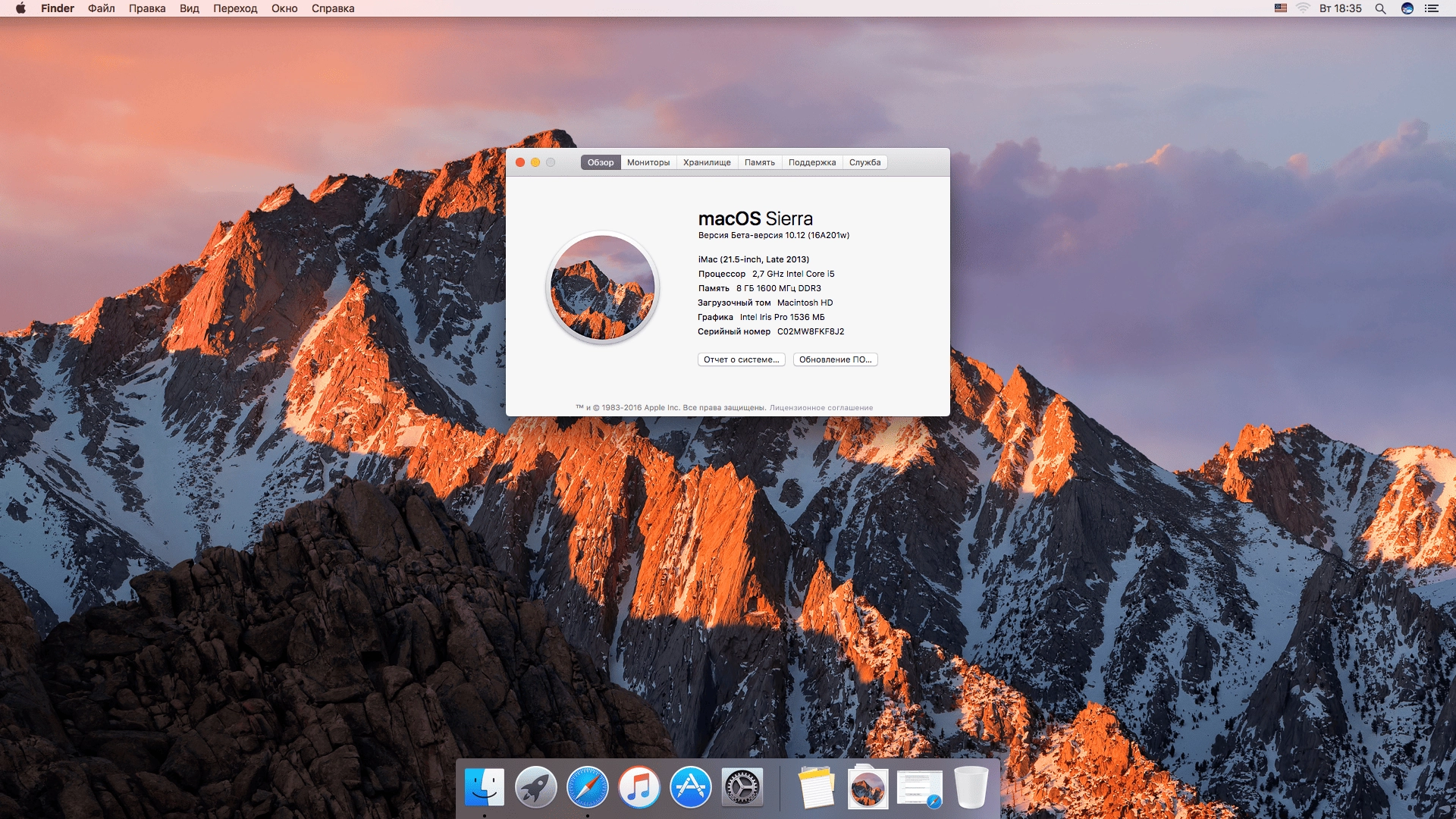Click the Intel Iris Pro 1536 МБ text
1456x819 pixels.
tap(783, 317)
